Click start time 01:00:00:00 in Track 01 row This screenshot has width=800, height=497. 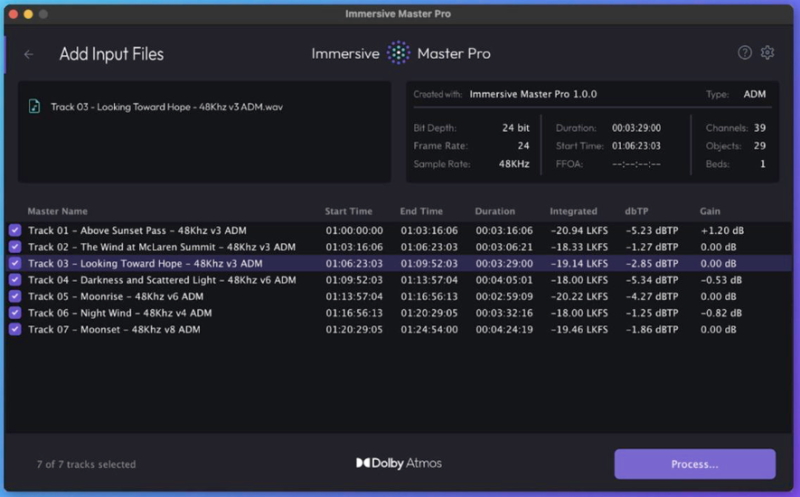pos(354,230)
